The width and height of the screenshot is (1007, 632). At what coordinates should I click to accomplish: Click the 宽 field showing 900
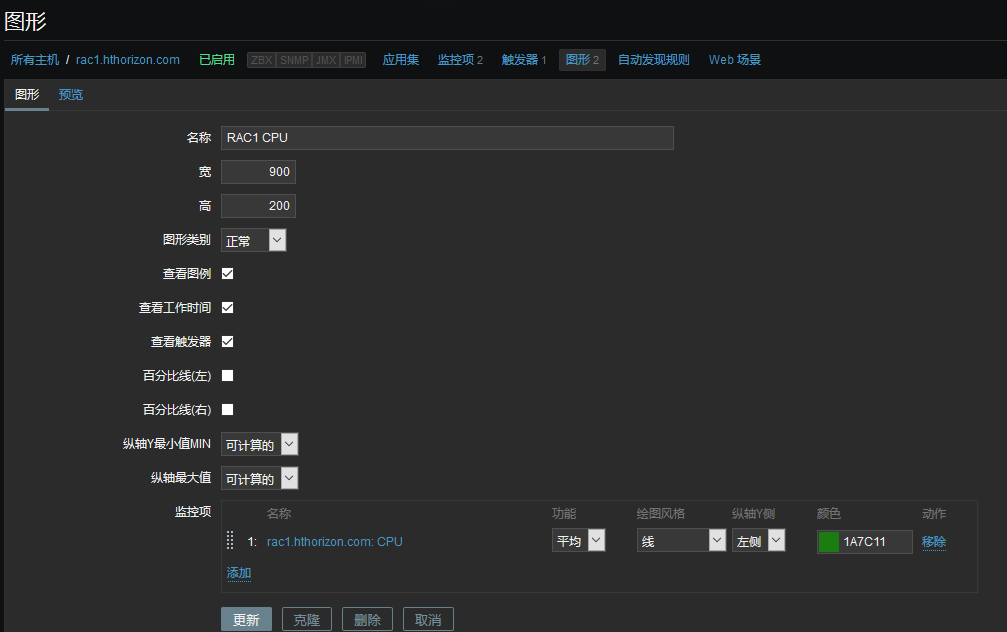(258, 172)
